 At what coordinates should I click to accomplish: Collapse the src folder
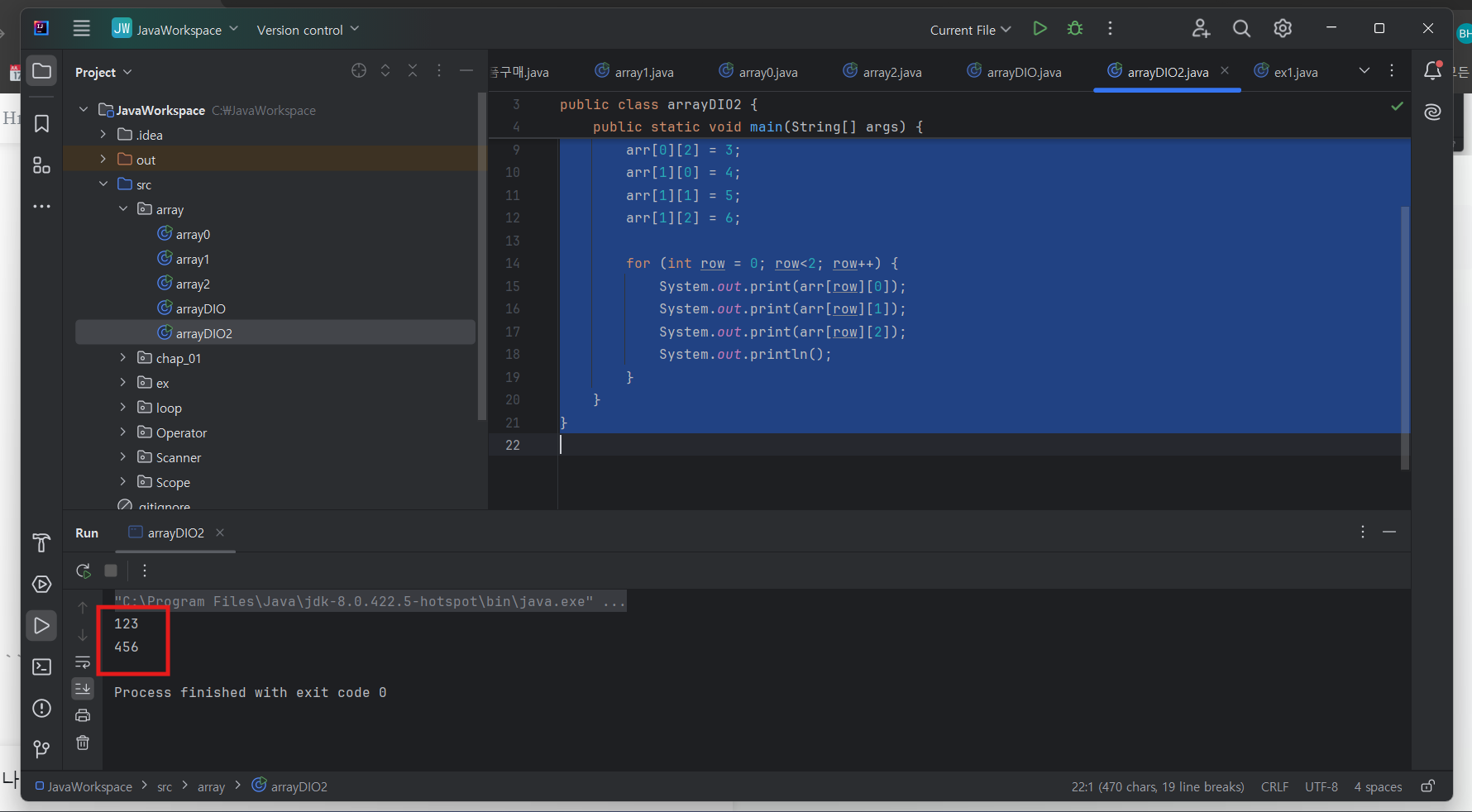(103, 184)
